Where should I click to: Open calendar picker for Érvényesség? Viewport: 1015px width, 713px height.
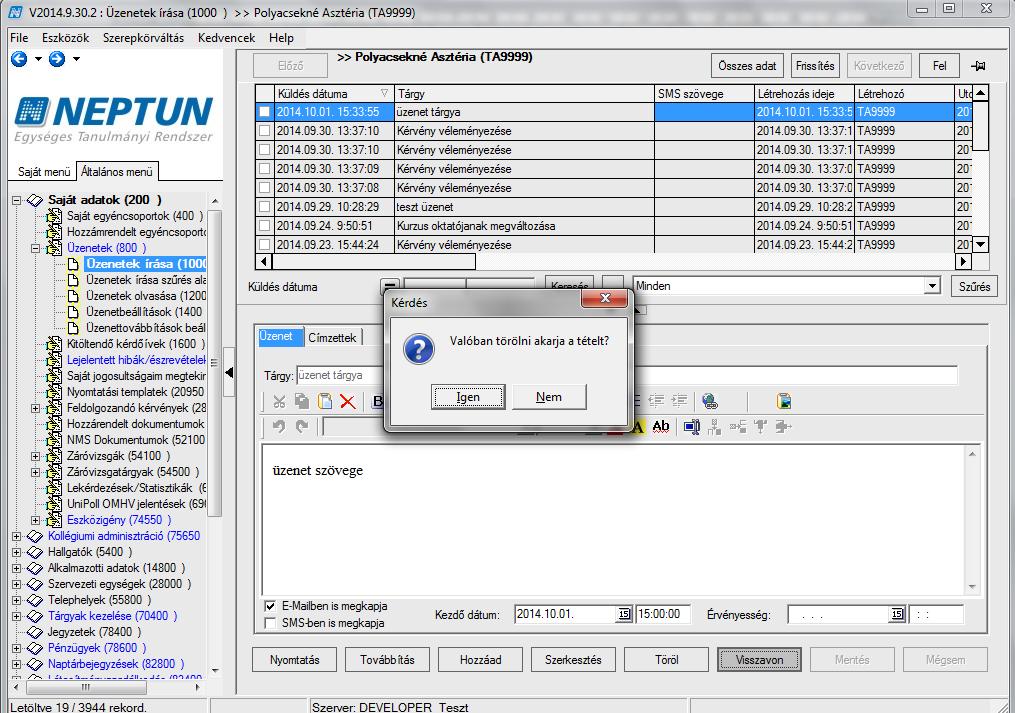point(897,614)
